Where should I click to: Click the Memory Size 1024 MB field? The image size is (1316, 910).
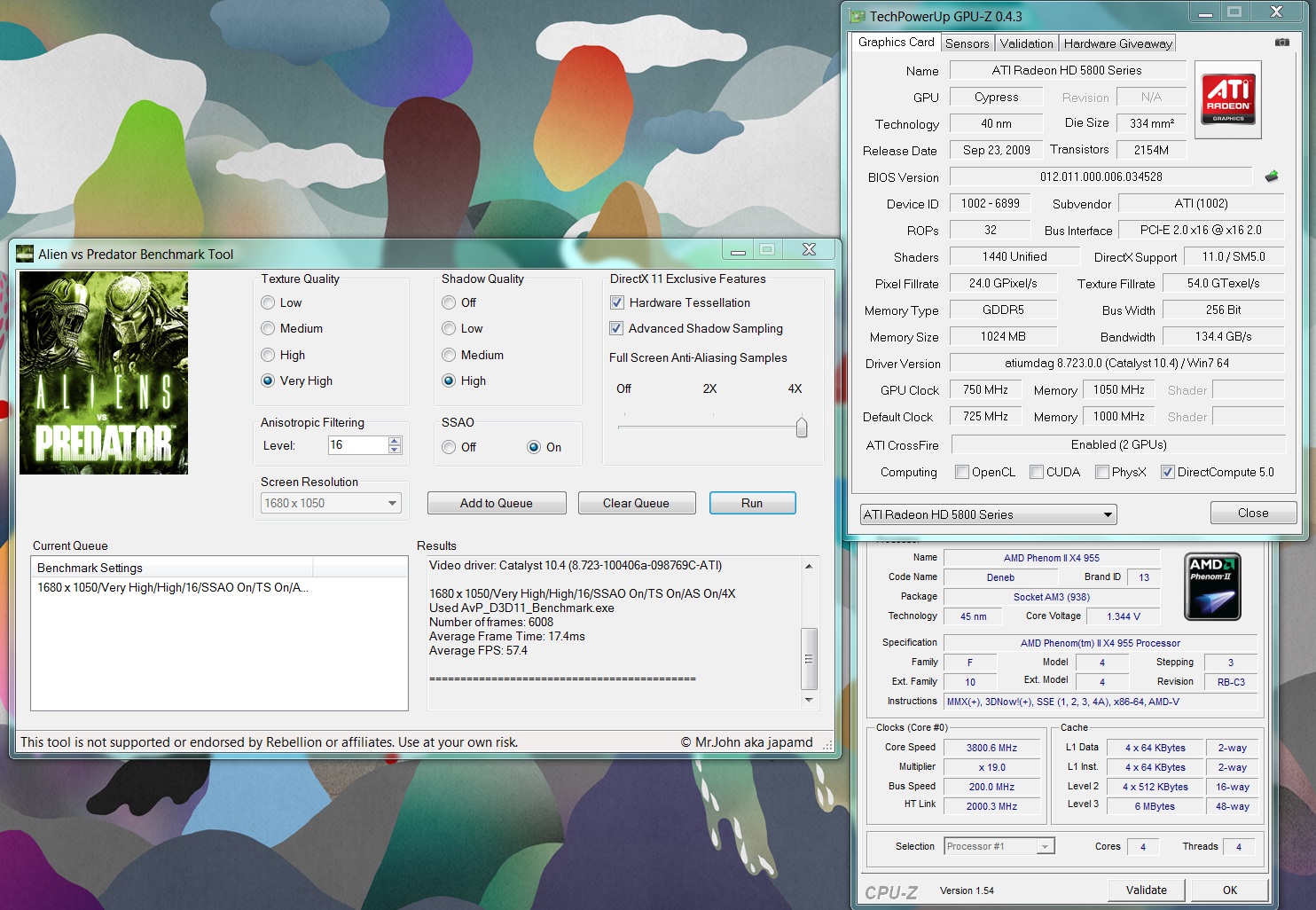[x=1003, y=336]
